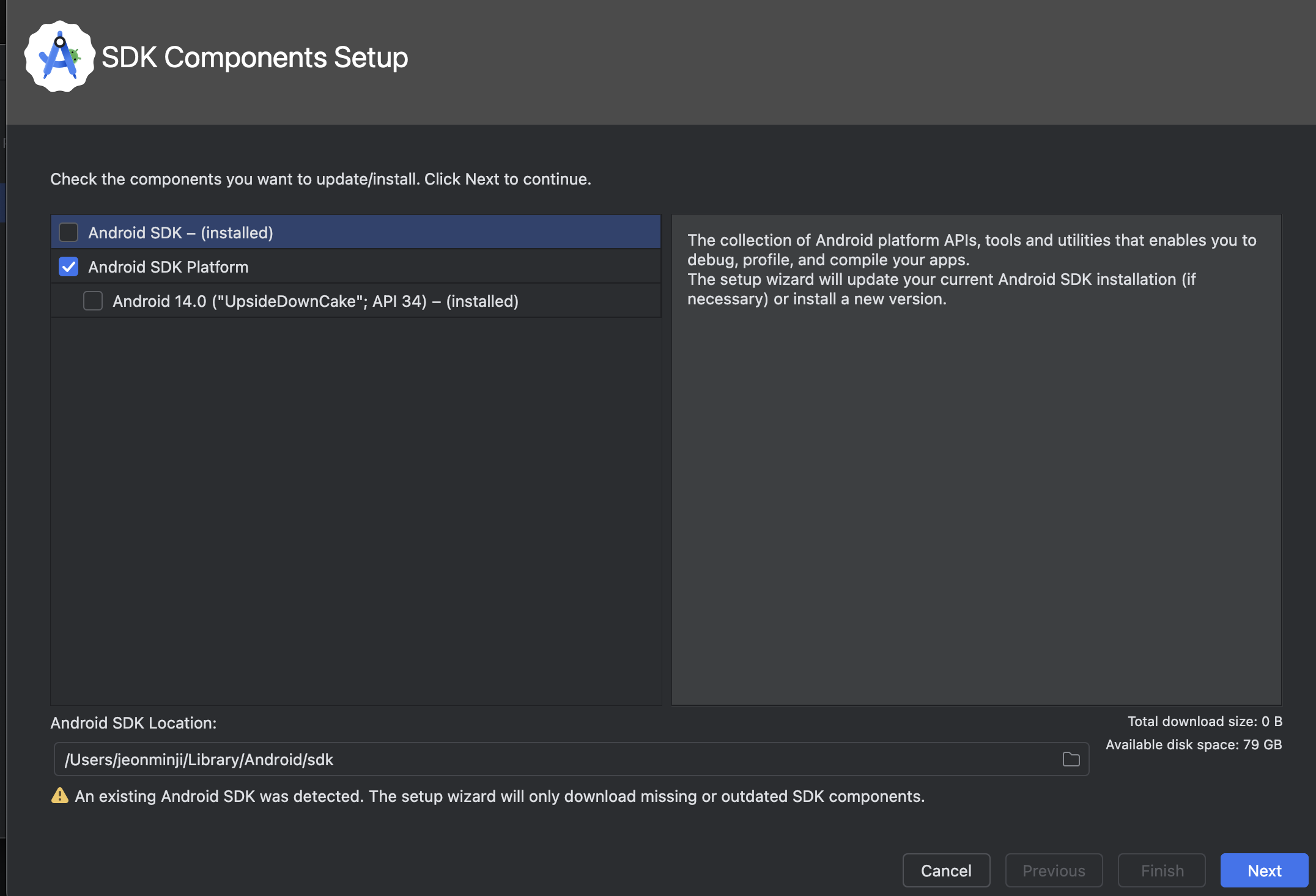The width and height of the screenshot is (1316, 896).
Task: Click the 'Android SDK Location:' label
Action: pyautogui.click(x=133, y=723)
